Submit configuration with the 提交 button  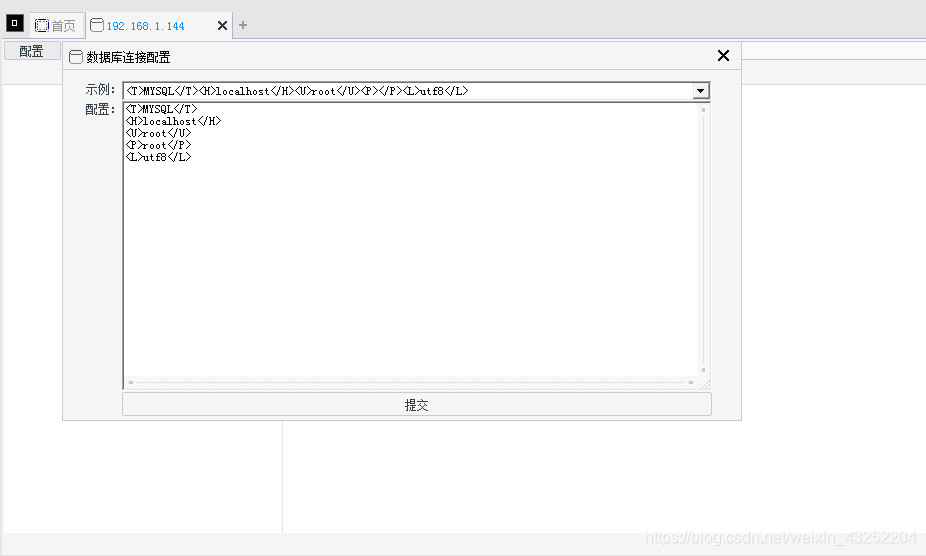[x=417, y=405]
